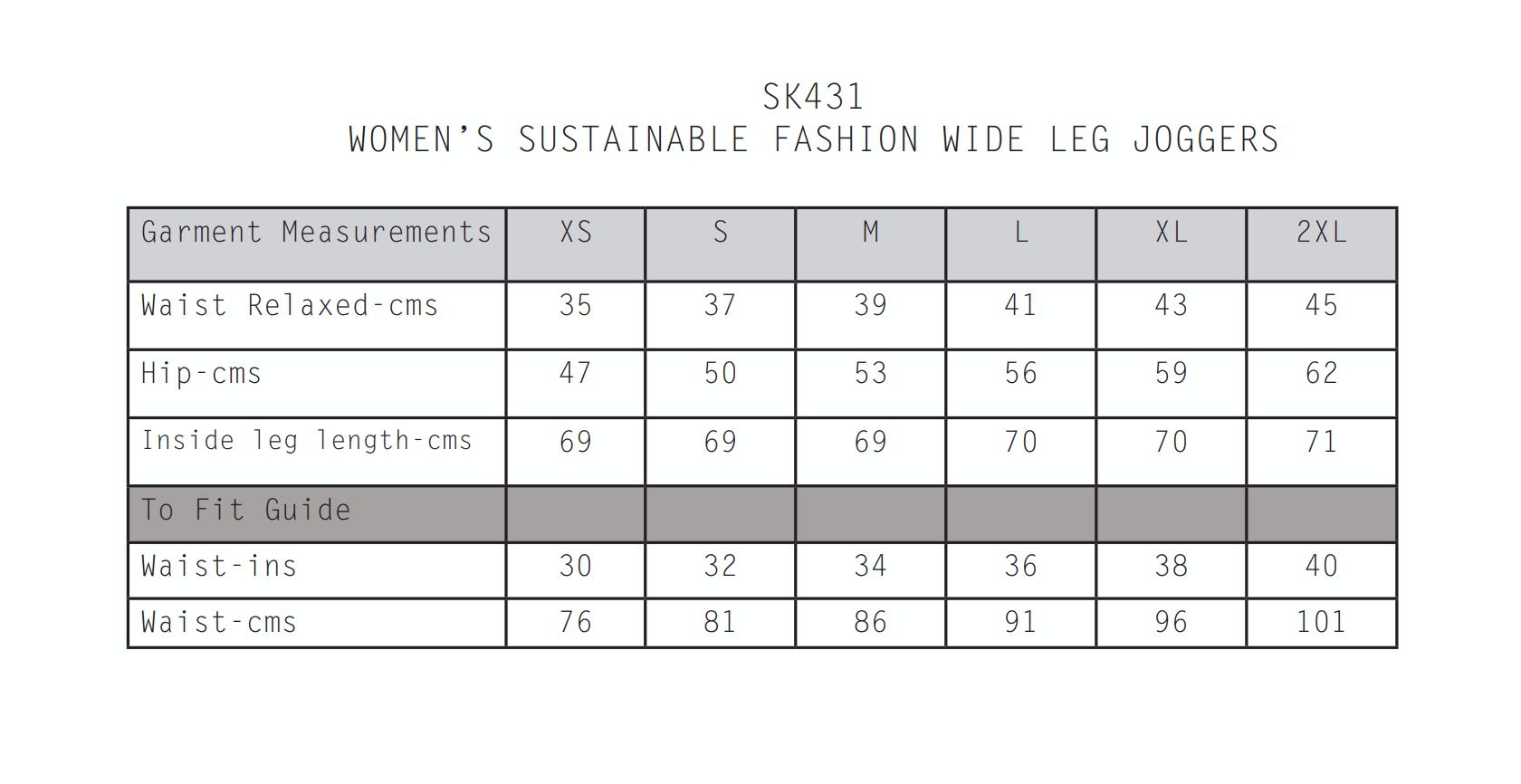The image size is (1521, 784).
Task: Click the M size column header
Action: [x=871, y=233]
